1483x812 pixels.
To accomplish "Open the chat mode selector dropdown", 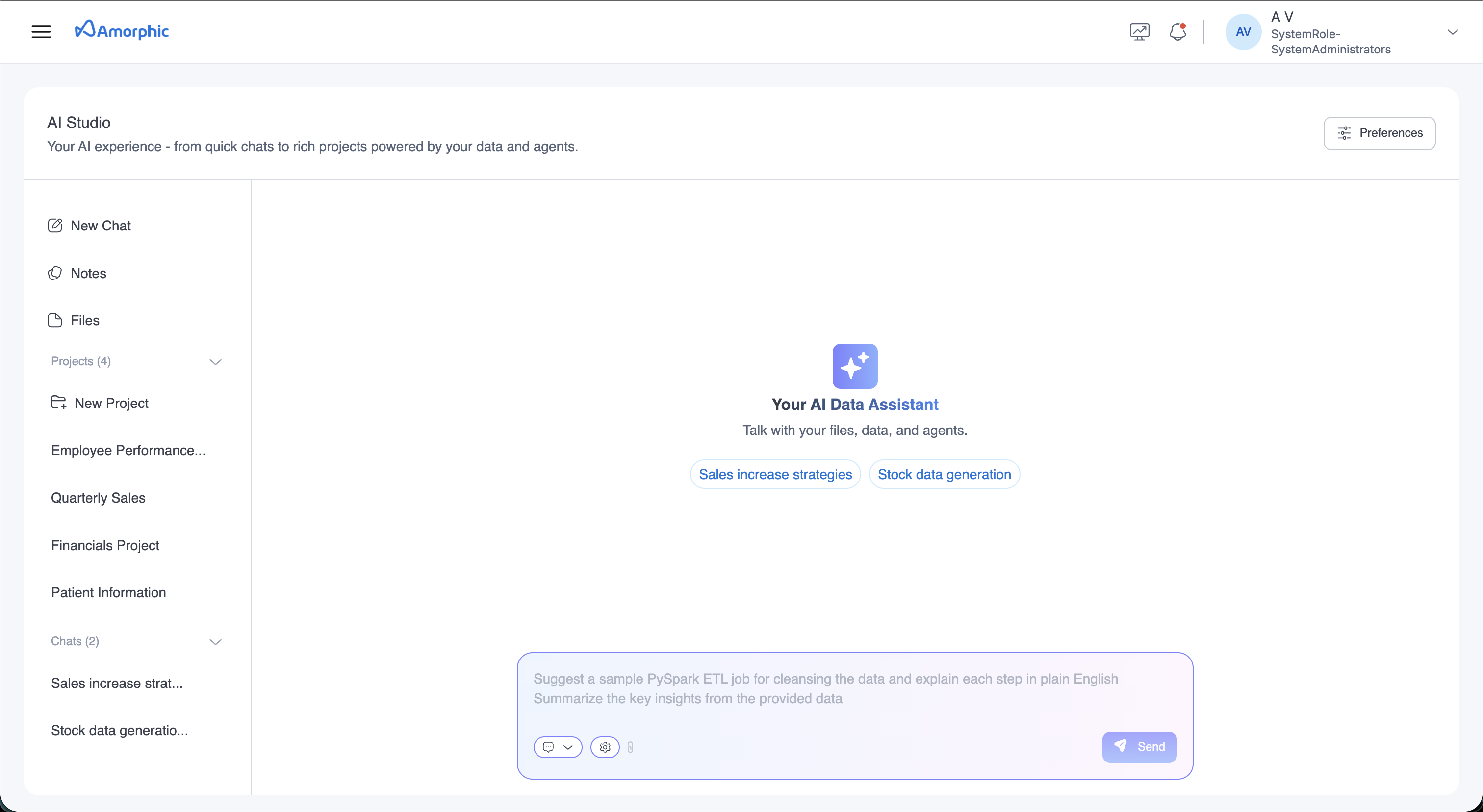I will (x=558, y=747).
